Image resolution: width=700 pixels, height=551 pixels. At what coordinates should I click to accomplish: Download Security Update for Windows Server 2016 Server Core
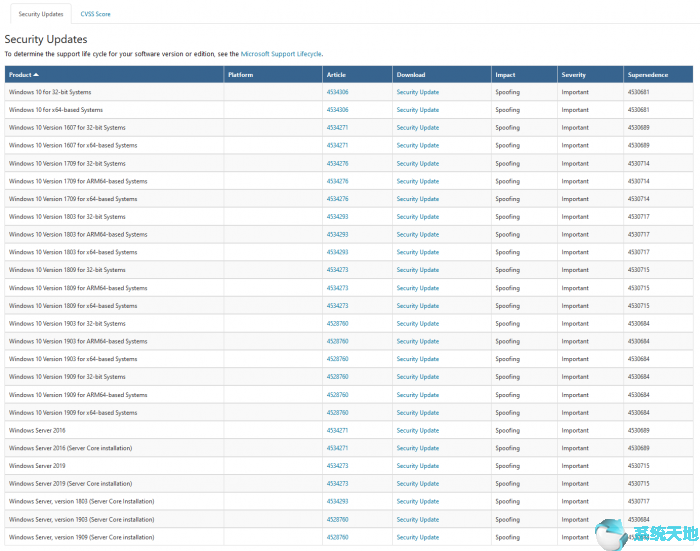point(417,448)
